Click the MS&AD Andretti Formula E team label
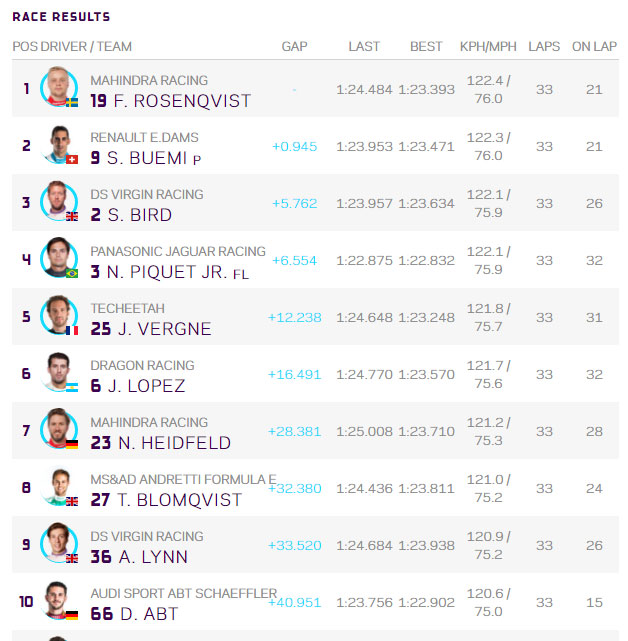Image resolution: width=628 pixels, height=641 pixels. click(184, 480)
